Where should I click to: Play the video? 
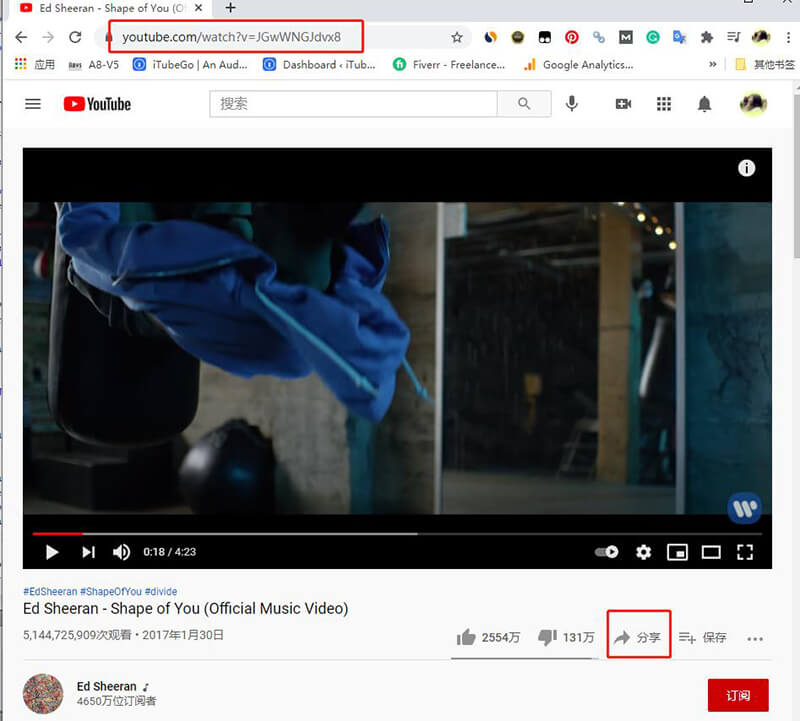click(52, 552)
